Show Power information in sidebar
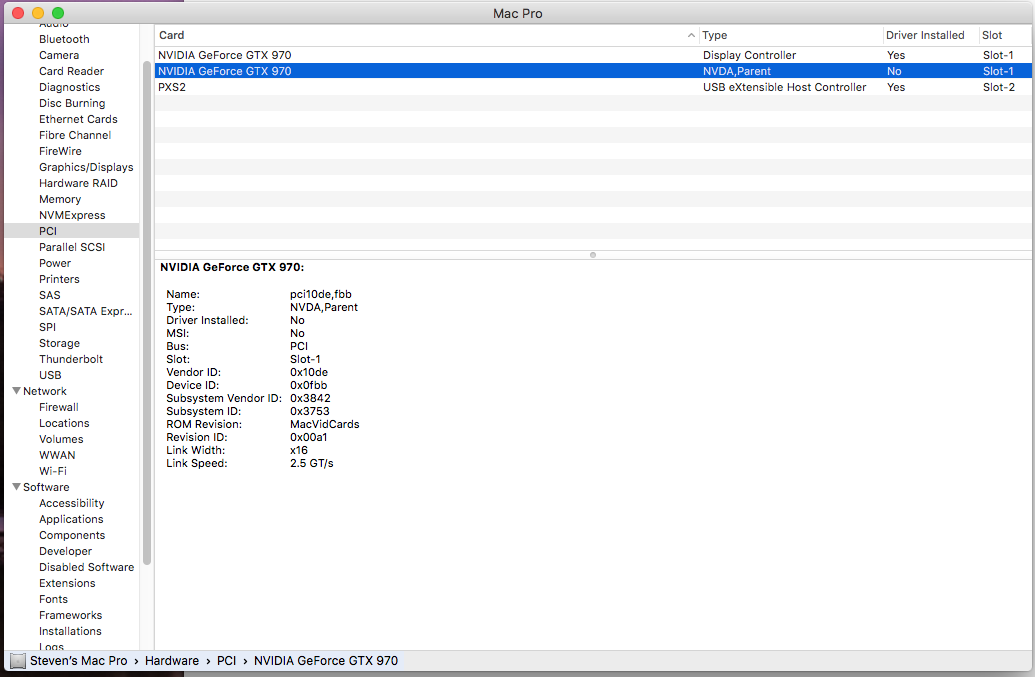 click(55, 263)
